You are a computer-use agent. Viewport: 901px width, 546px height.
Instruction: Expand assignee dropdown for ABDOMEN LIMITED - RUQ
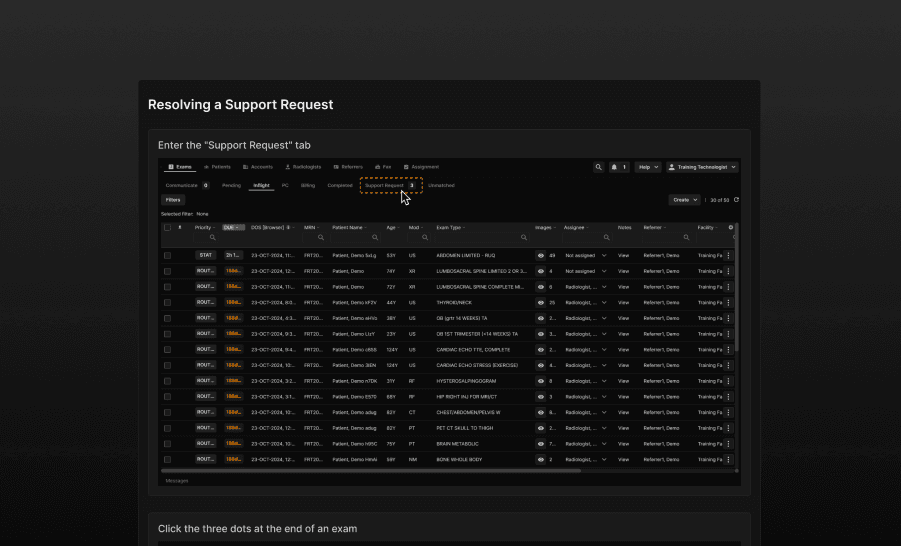[604, 255]
